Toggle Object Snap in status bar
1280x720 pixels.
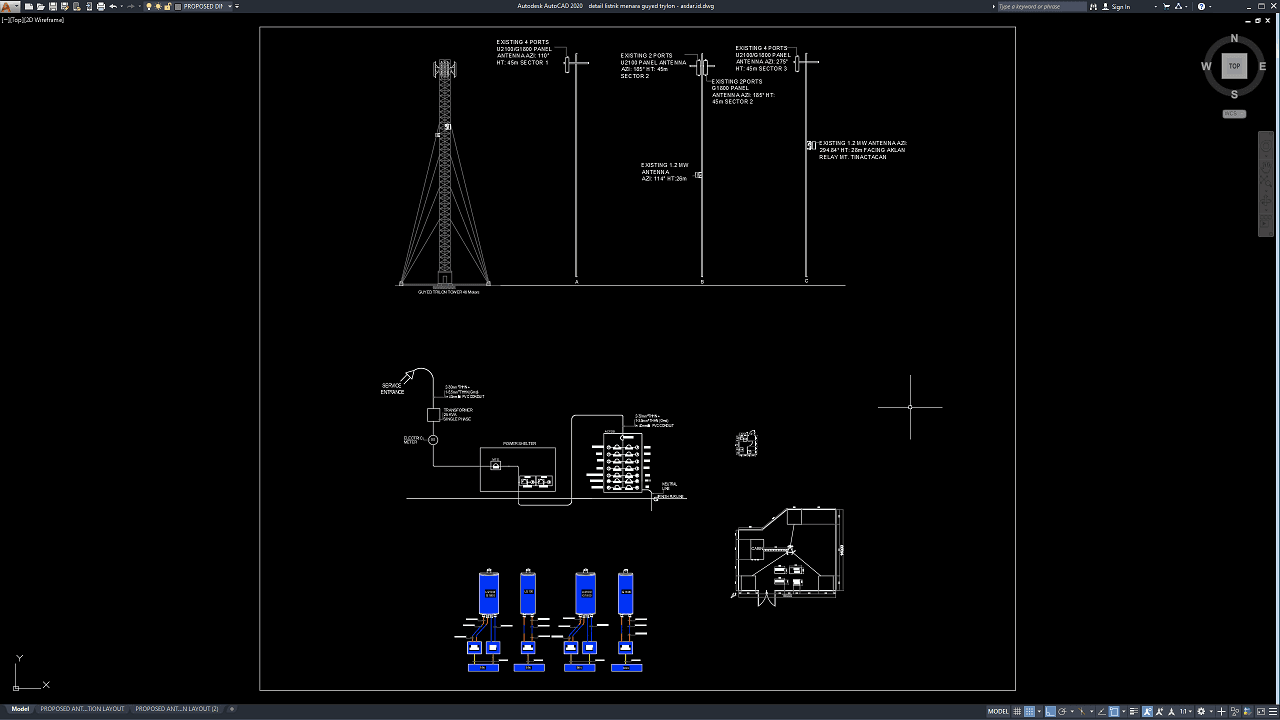coord(1115,711)
